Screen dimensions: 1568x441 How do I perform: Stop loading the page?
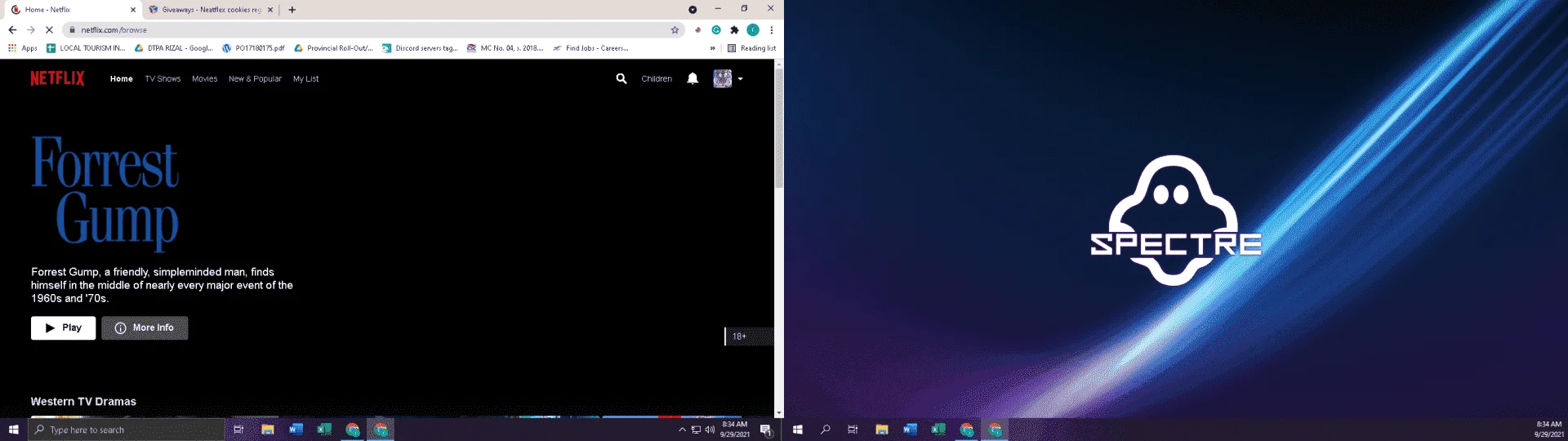click(x=49, y=30)
